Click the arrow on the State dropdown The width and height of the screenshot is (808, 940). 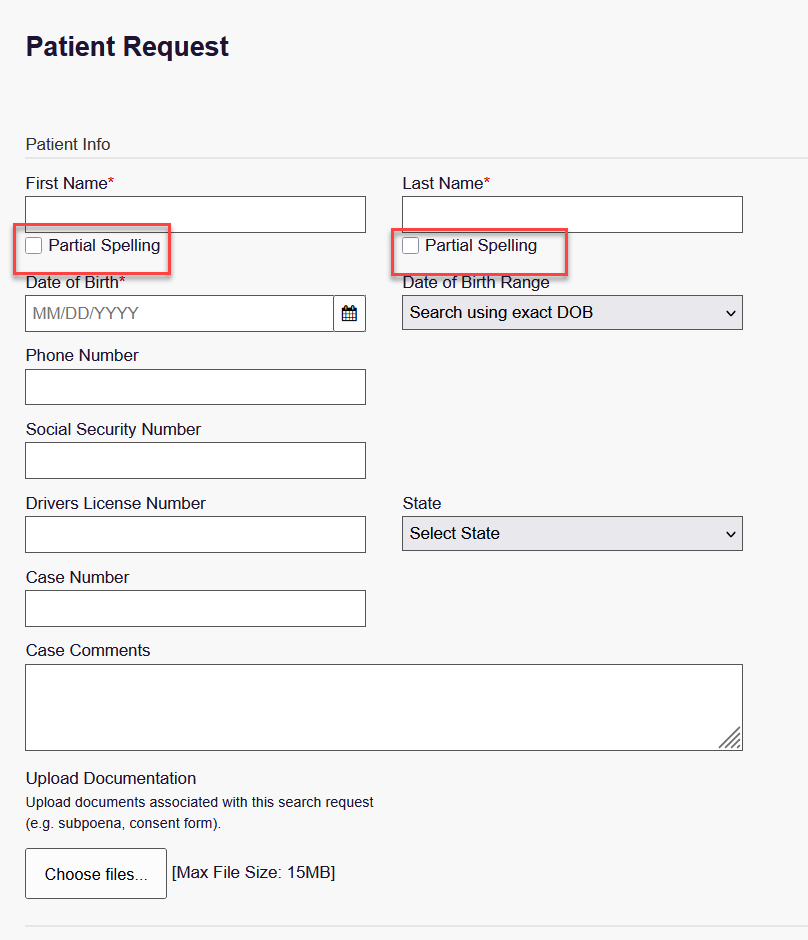tap(730, 534)
